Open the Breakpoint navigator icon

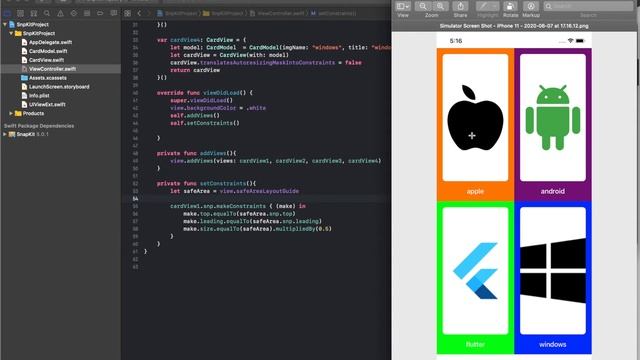pos(100,13)
